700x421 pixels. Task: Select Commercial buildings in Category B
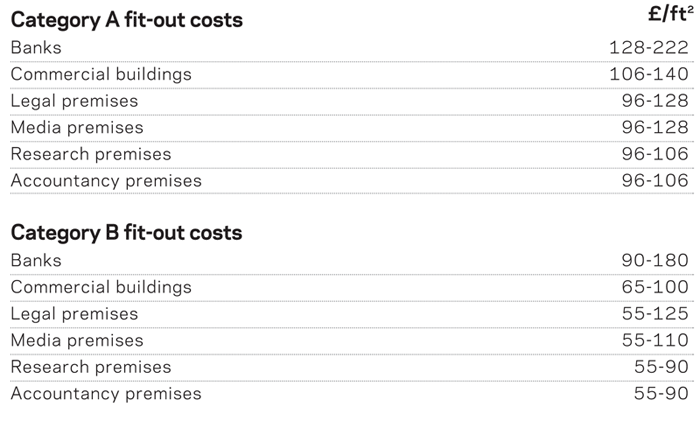(x=101, y=287)
